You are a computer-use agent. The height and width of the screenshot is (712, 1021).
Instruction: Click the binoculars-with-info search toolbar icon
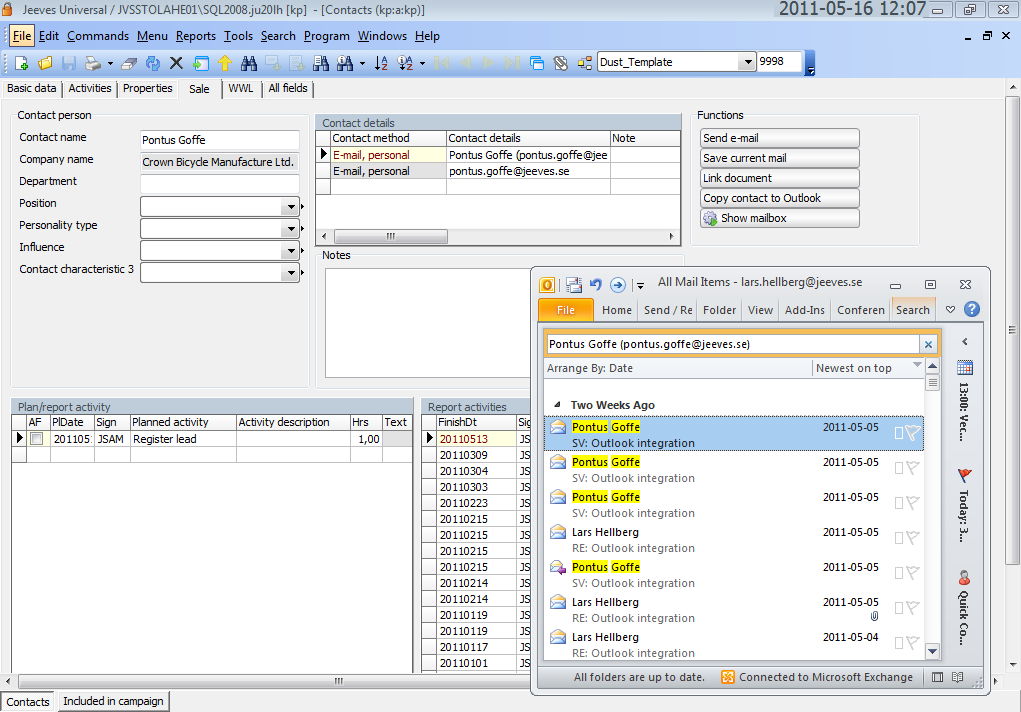[345, 63]
